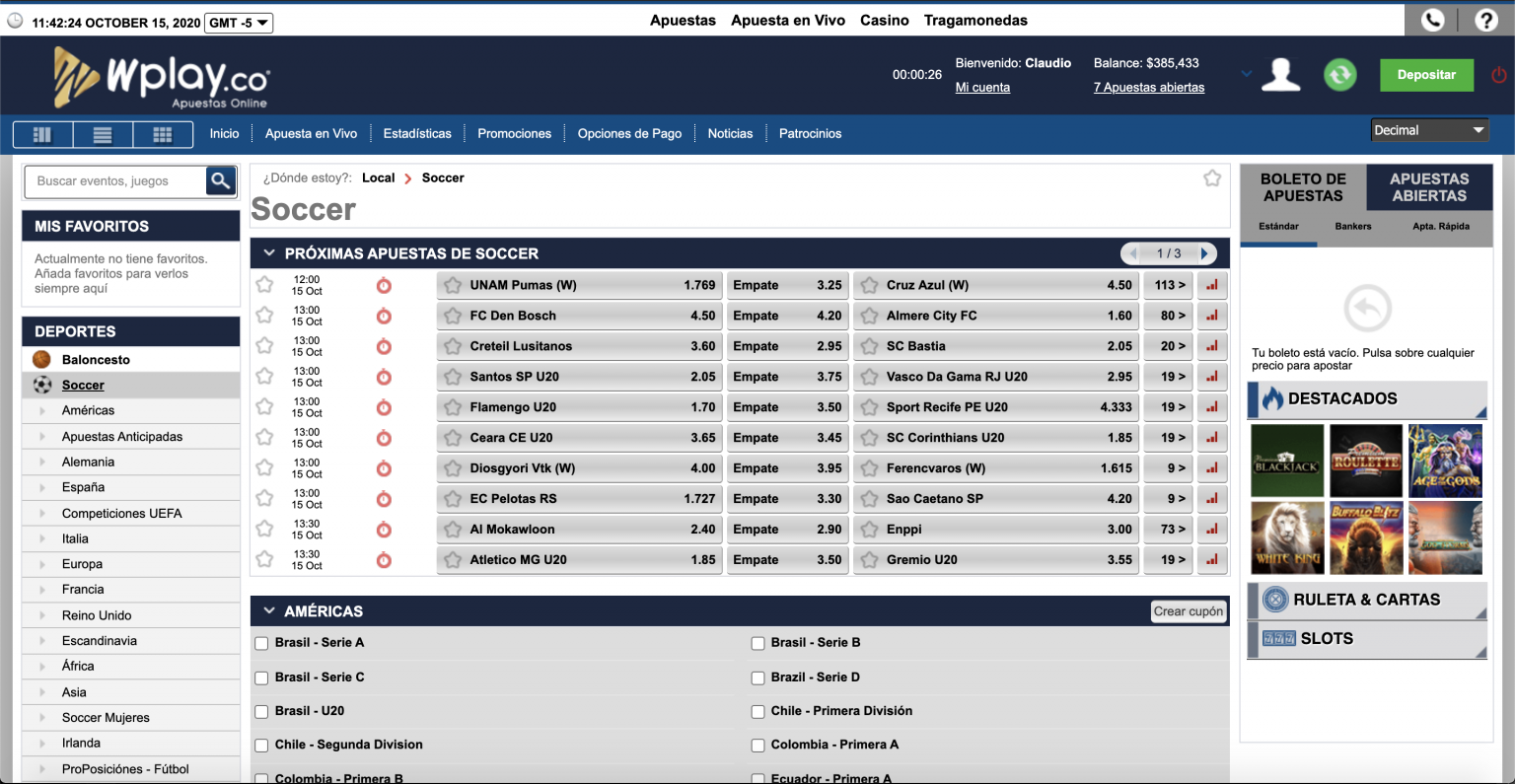Click the Buscar eventos search field
Image resolution: width=1515 pixels, height=784 pixels.
pos(115,180)
